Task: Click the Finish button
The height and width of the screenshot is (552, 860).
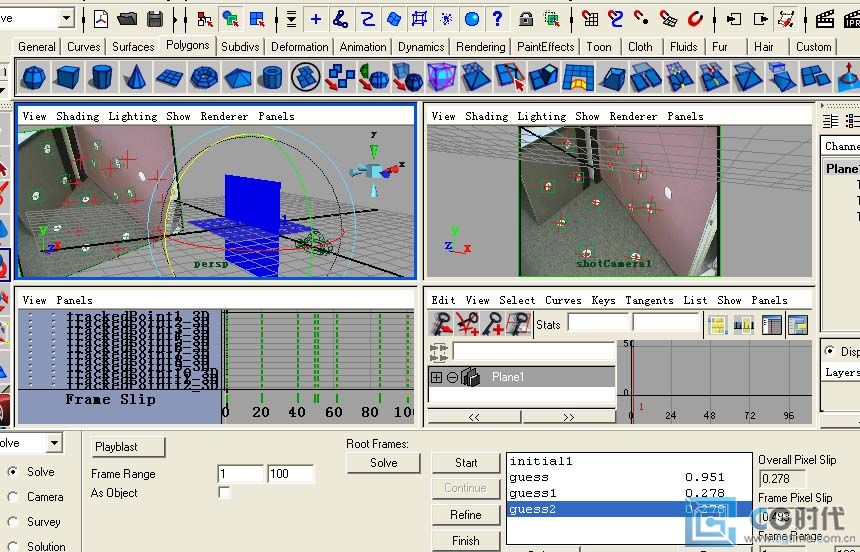Action: click(x=466, y=540)
